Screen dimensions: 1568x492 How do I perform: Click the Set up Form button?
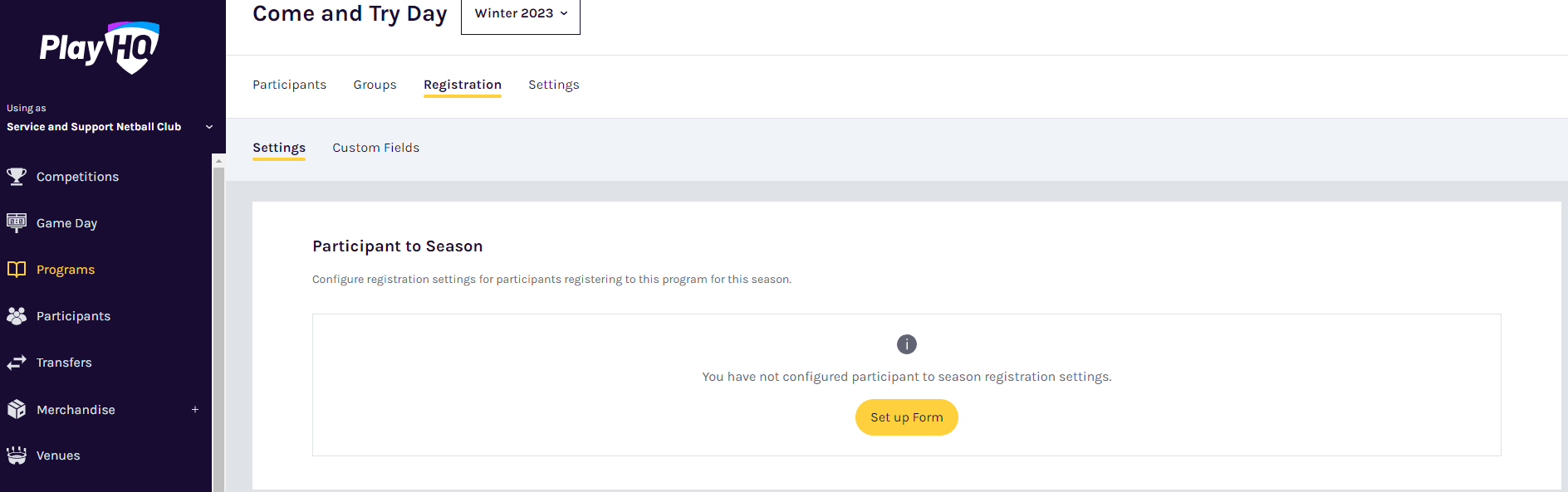(x=906, y=417)
